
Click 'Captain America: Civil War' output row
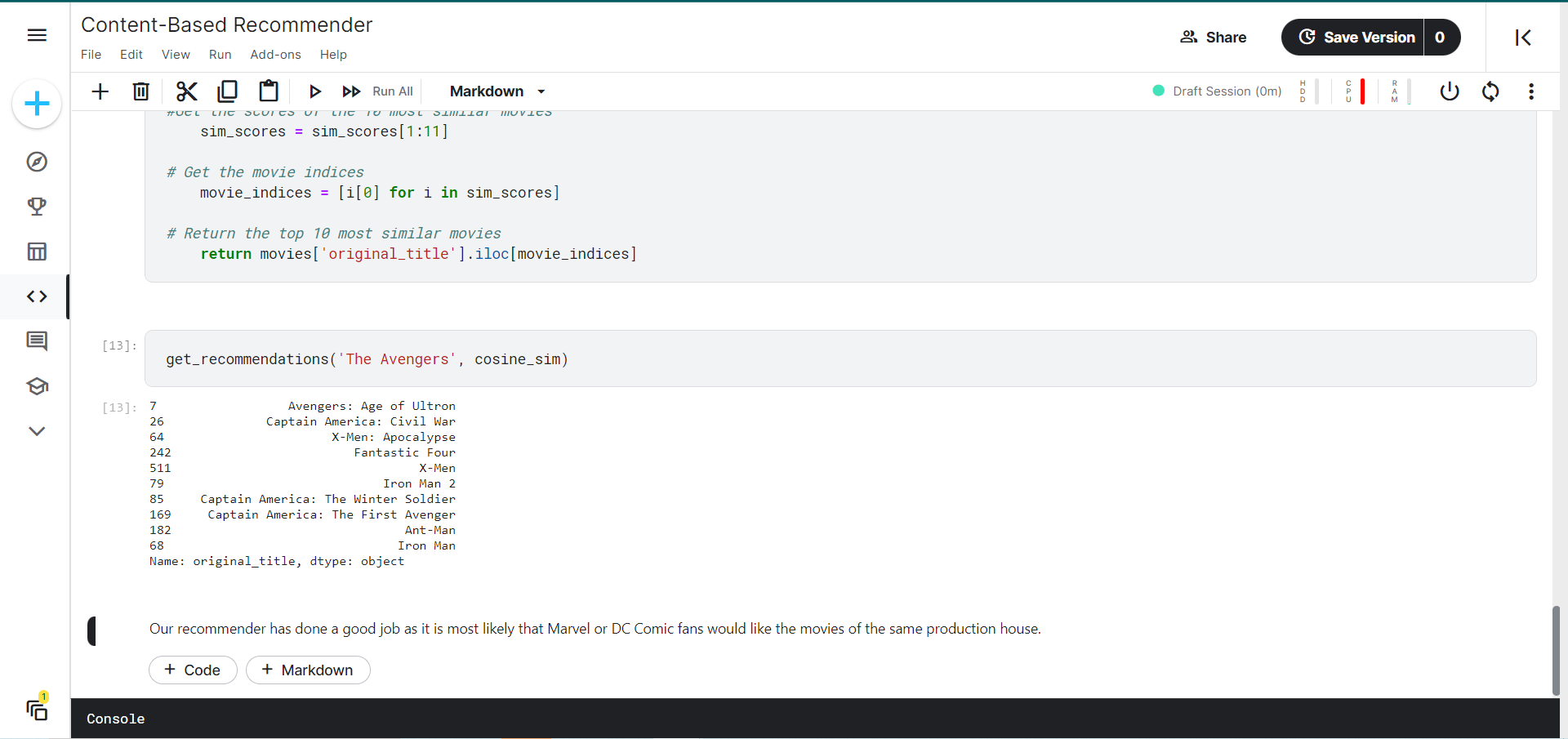click(x=302, y=421)
